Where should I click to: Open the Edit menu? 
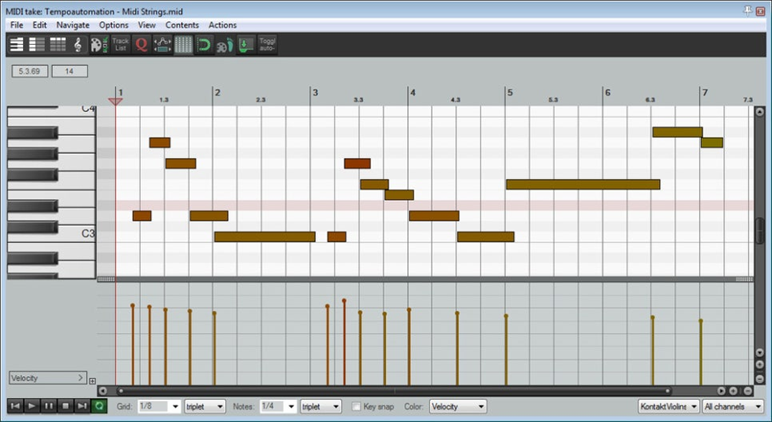[x=39, y=25]
